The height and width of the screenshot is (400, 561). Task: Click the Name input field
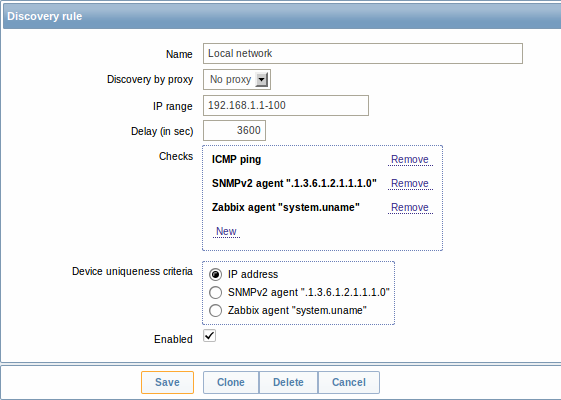tap(363, 54)
